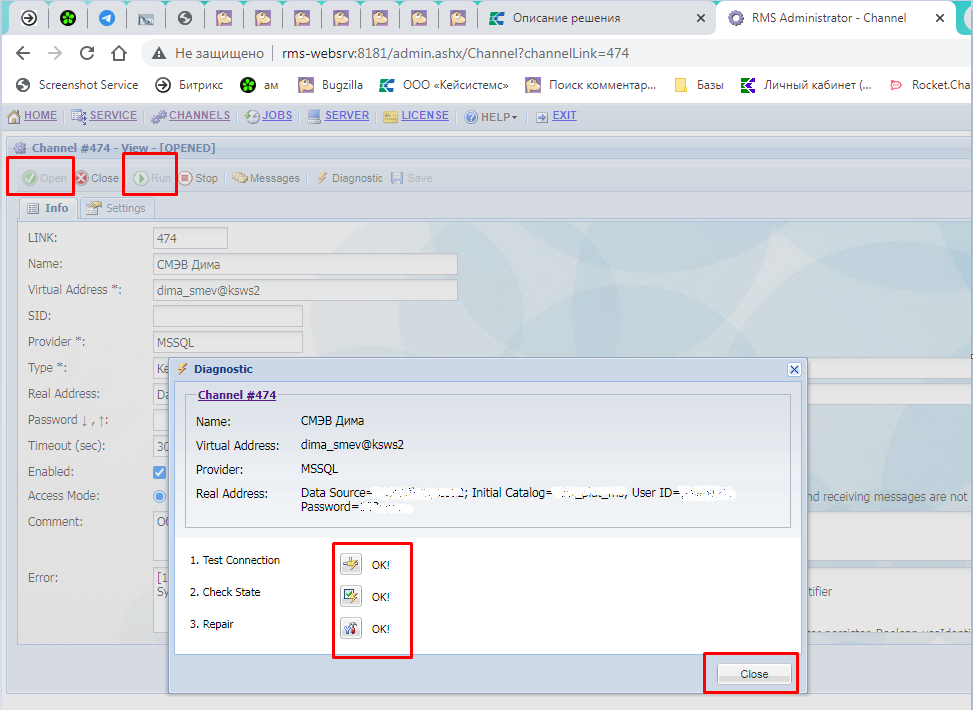Image resolution: width=973 pixels, height=710 pixels.
Task: Open the Битрикс bookmark
Action: [189, 85]
